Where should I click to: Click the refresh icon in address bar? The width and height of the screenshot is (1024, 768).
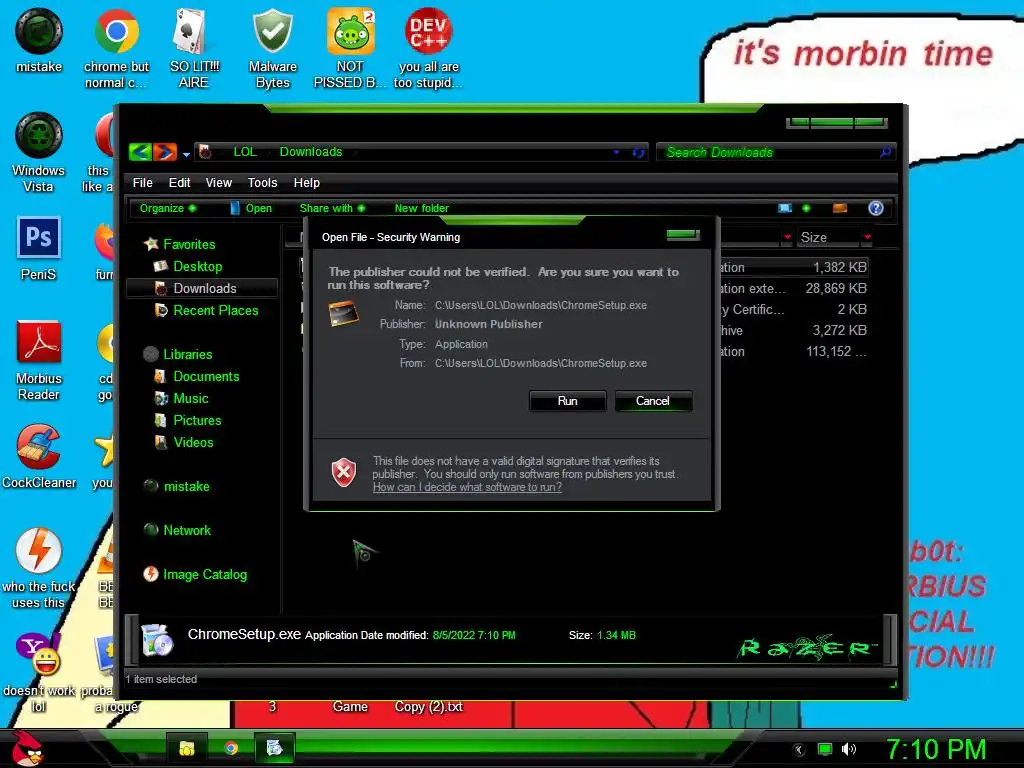tap(638, 152)
